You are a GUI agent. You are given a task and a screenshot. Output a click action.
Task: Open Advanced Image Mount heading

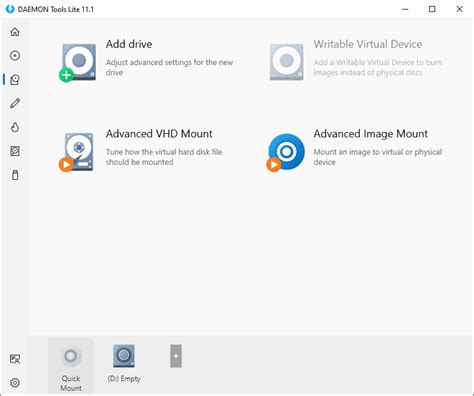click(371, 134)
